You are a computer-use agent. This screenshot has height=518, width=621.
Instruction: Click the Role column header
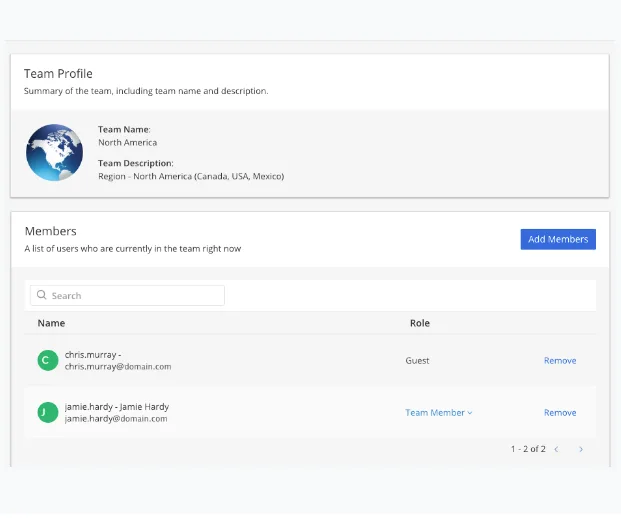(420, 323)
